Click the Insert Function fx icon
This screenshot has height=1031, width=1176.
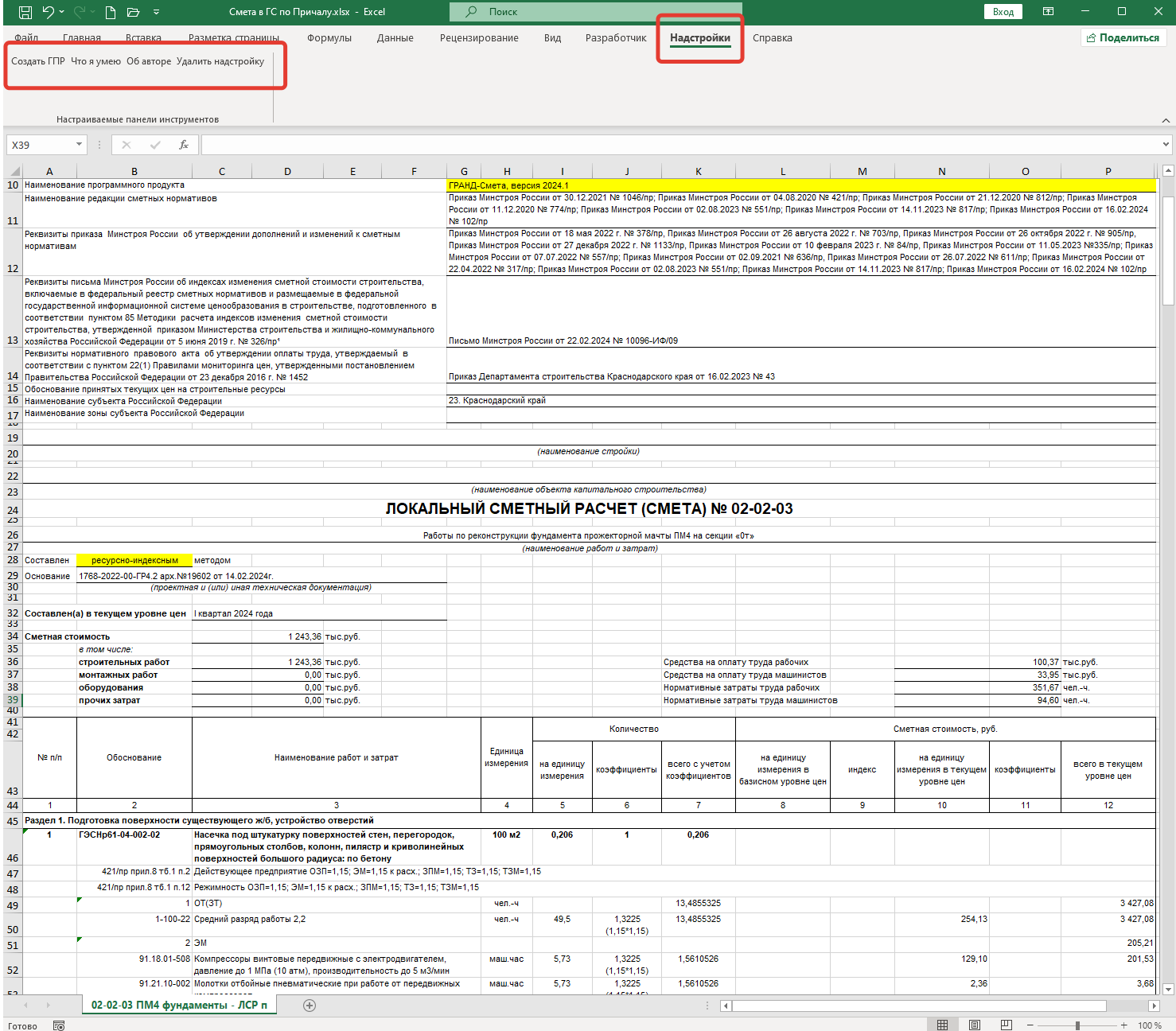click(x=184, y=145)
